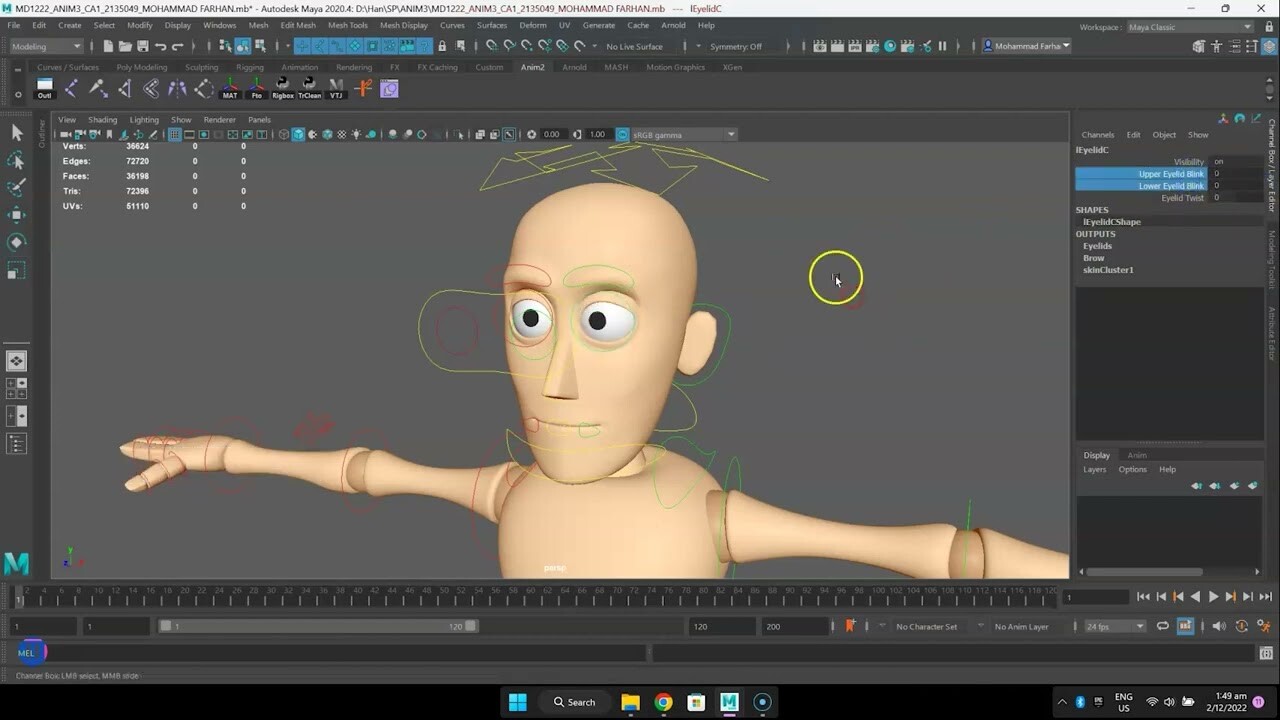Open the Deform menu

coord(532,25)
